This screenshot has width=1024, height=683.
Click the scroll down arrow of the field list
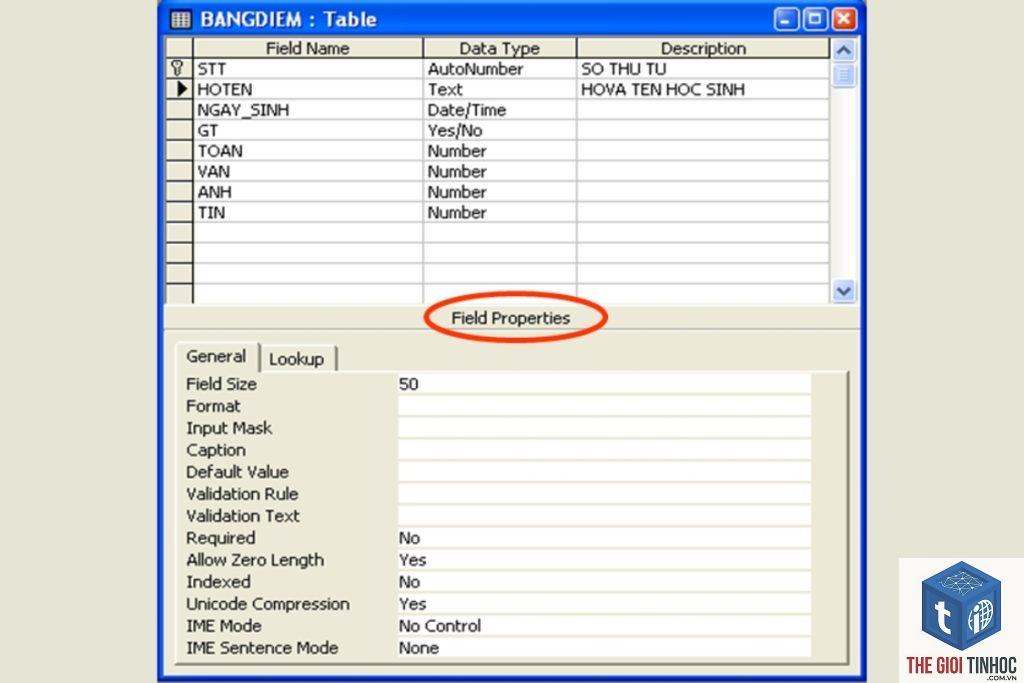(844, 291)
